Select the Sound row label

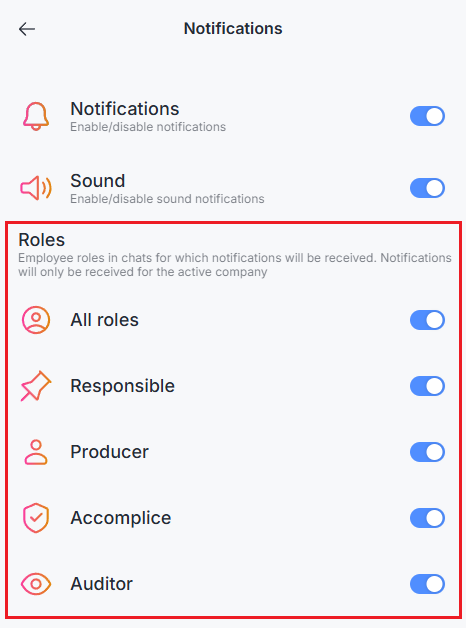[98, 181]
